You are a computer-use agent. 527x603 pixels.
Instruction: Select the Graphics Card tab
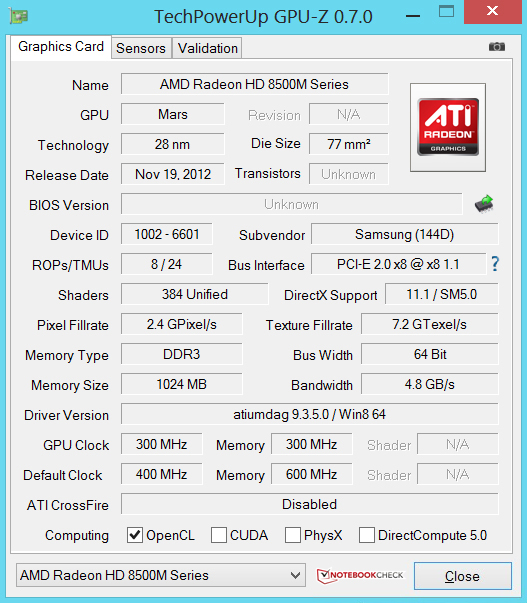coord(61,47)
